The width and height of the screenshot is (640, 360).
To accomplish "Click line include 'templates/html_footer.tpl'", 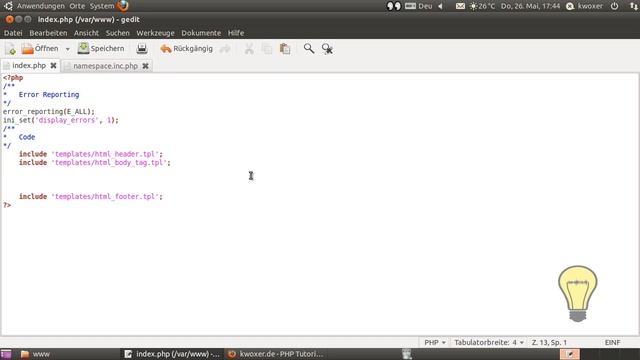I will [91, 196].
